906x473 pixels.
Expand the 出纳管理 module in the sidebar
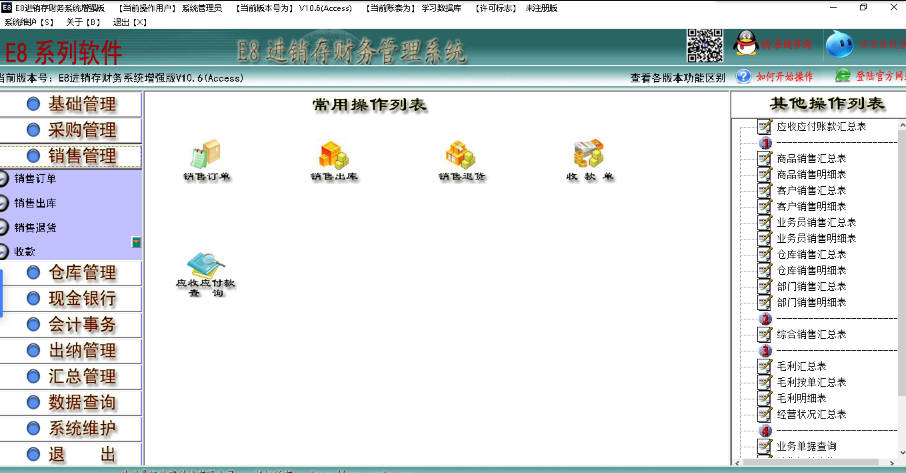click(x=70, y=351)
